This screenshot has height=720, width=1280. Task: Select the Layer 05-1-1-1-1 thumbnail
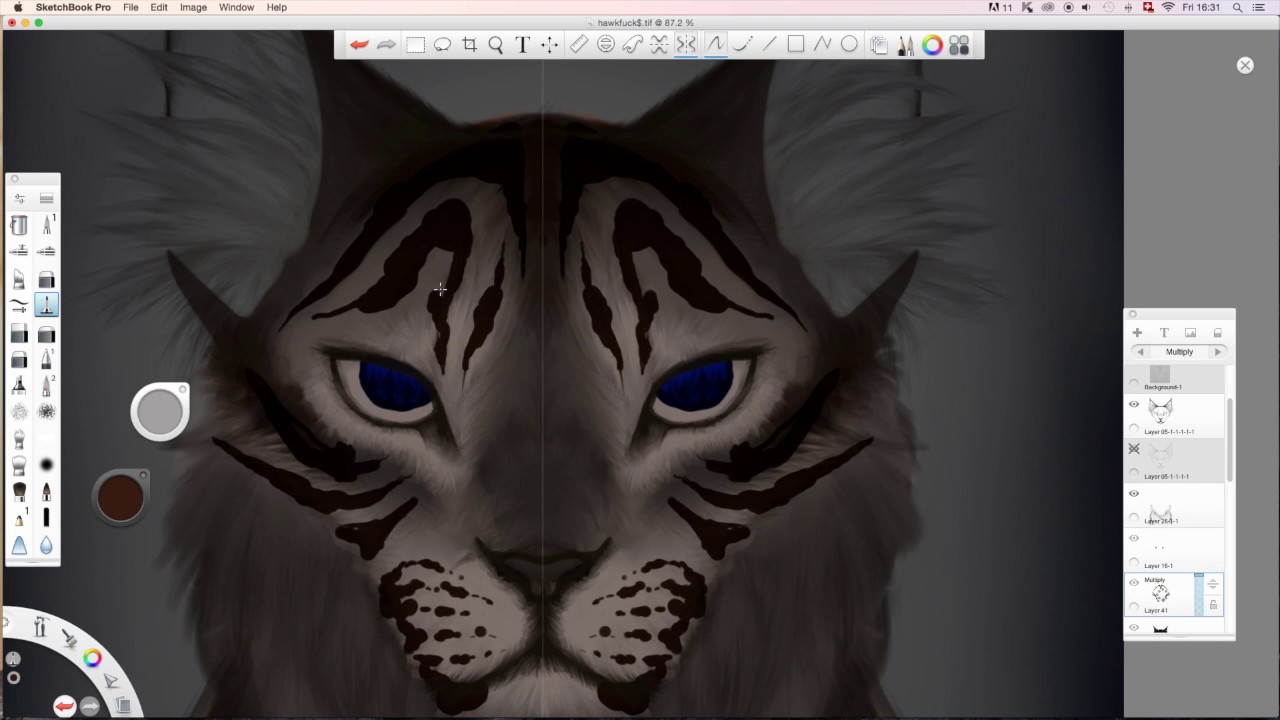coord(1160,411)
